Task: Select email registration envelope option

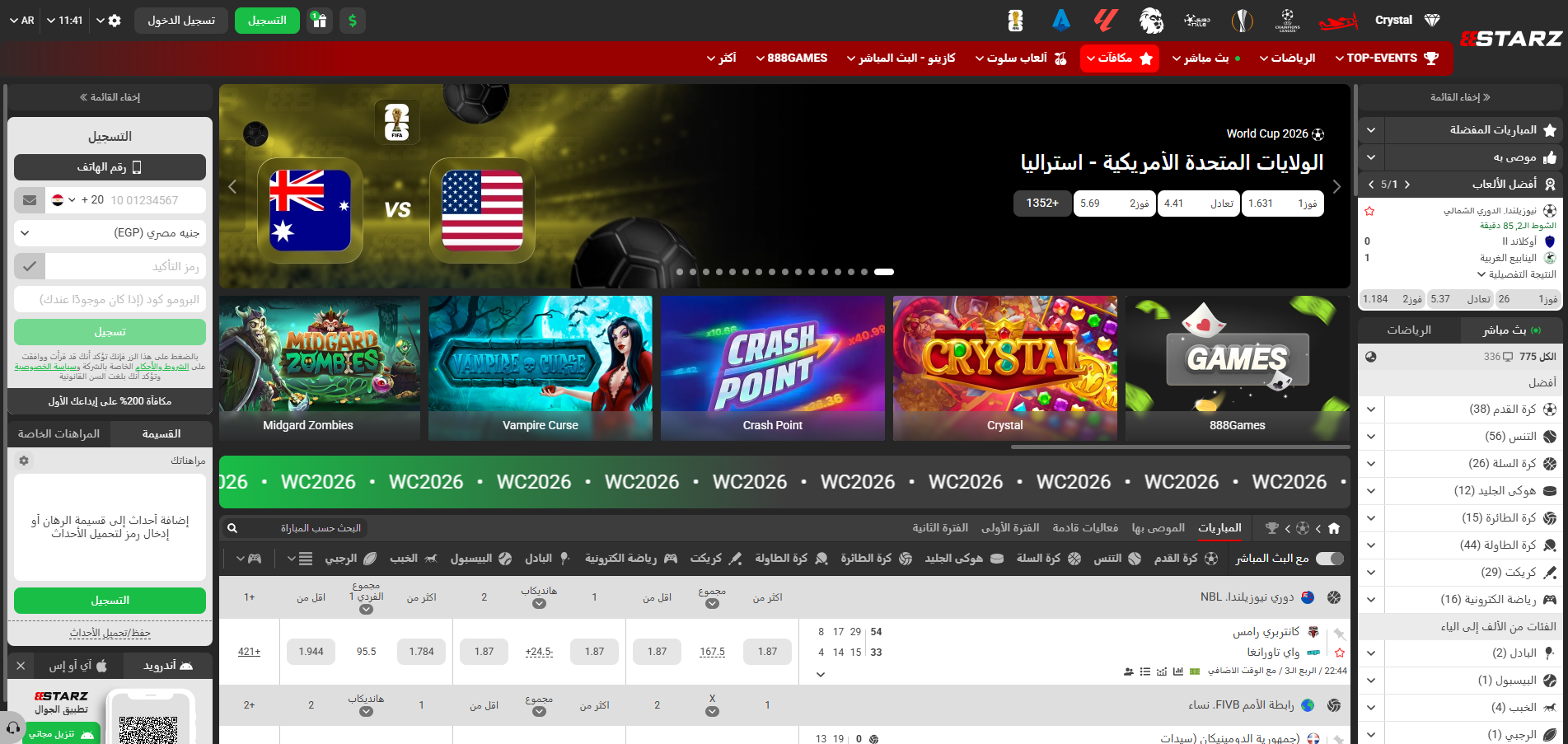Action: point(30,200)
